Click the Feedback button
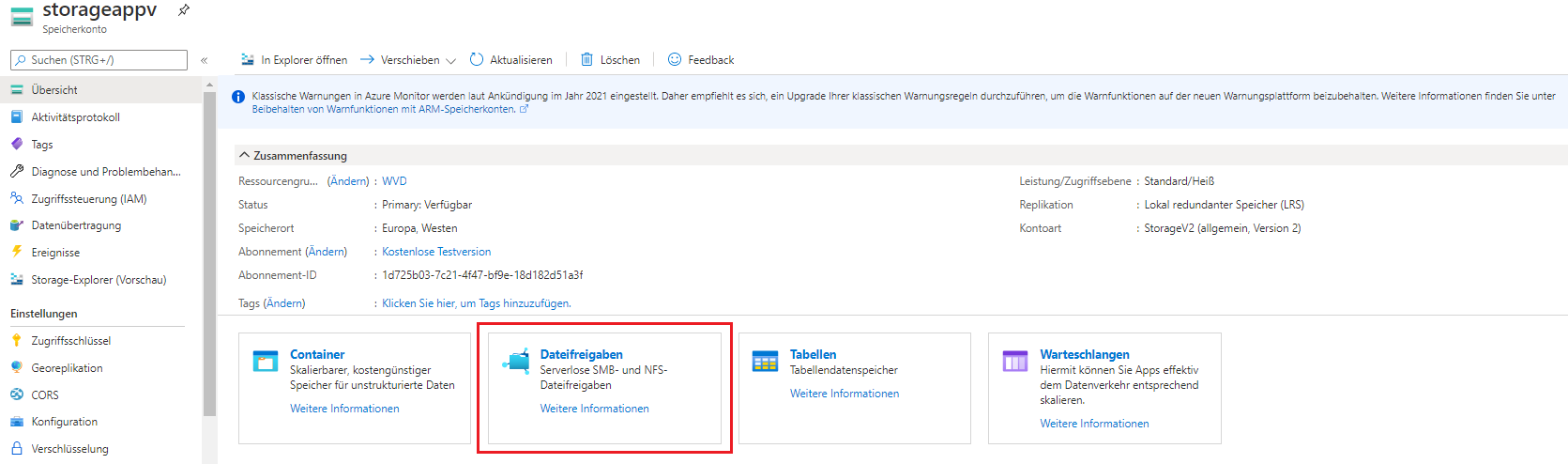This screenshot has height=464, width=1568. pos(701,60)
